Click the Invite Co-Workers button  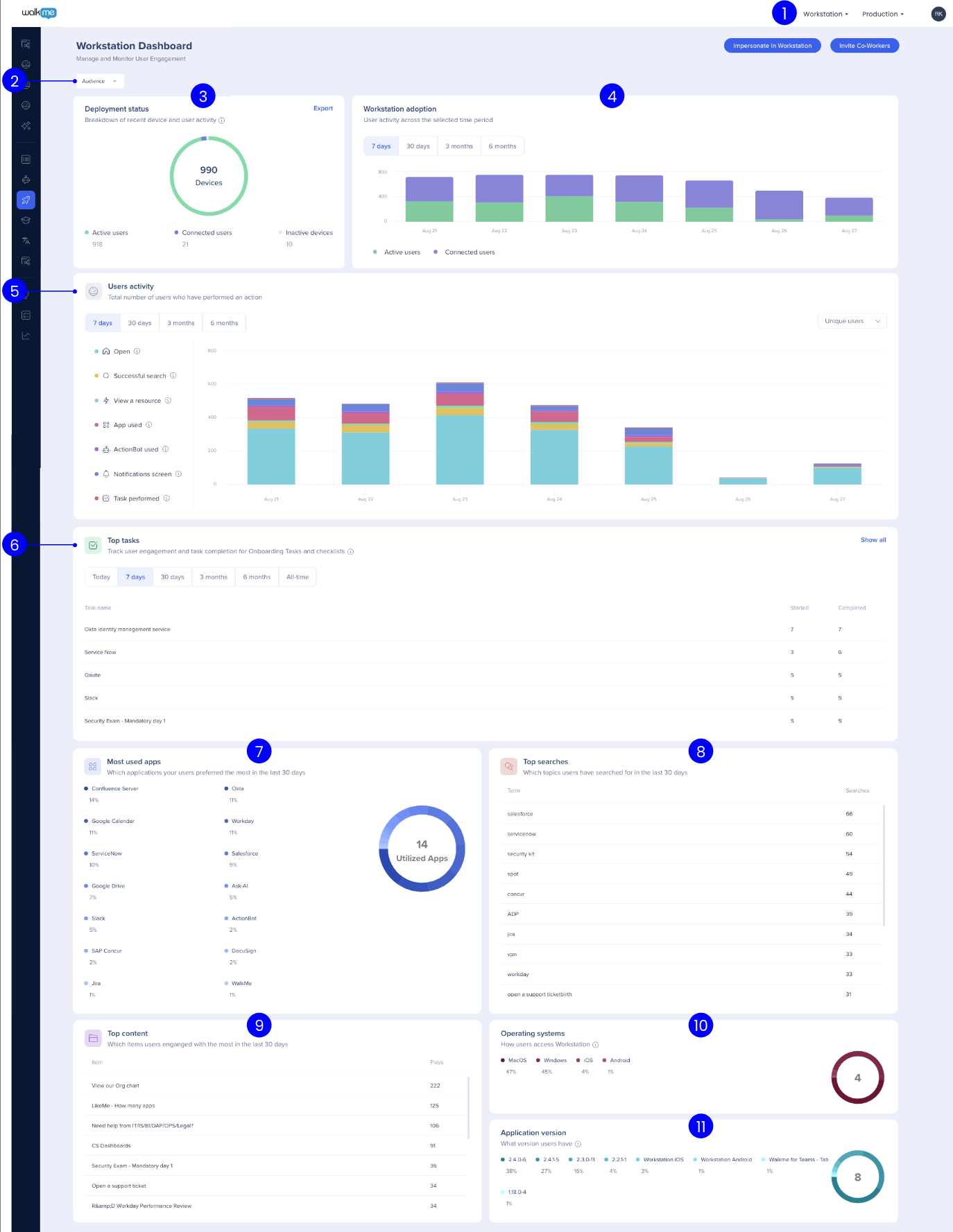point(864,46)
